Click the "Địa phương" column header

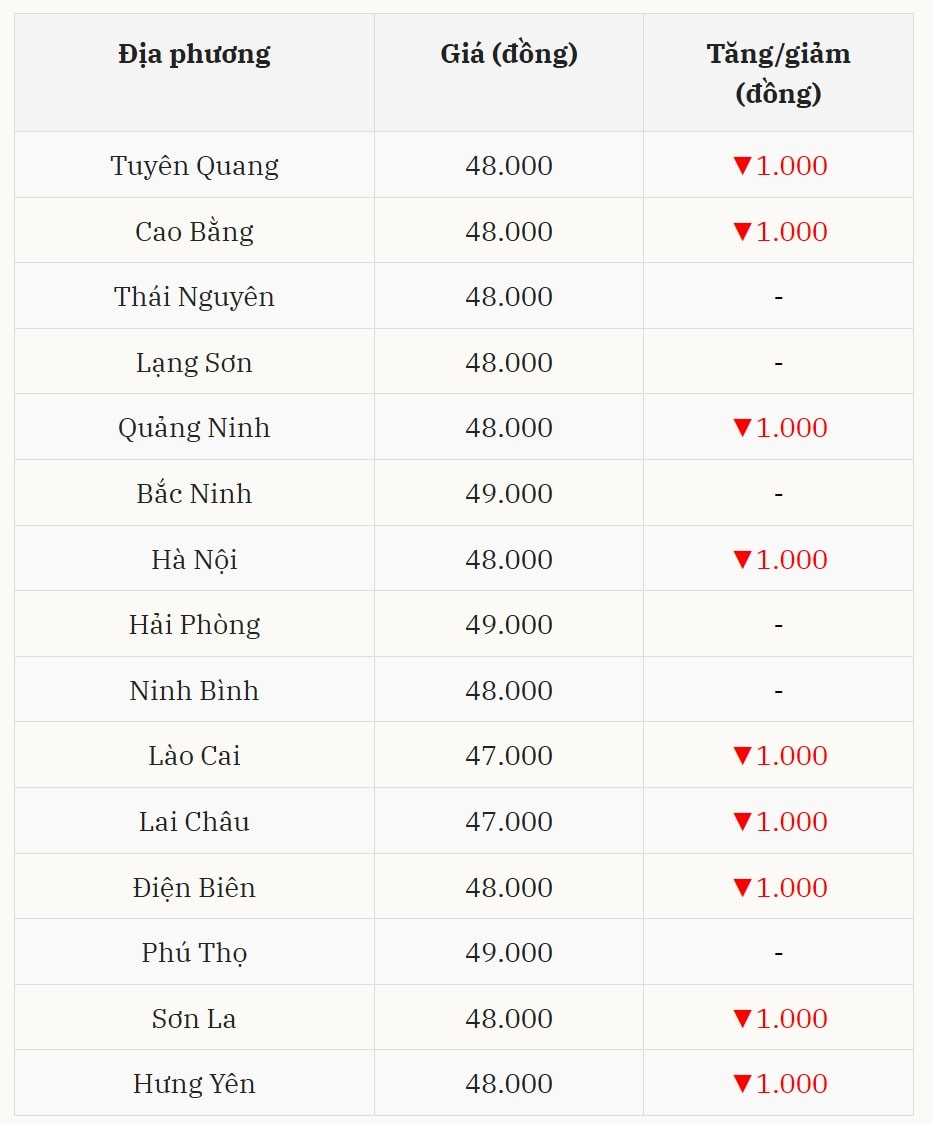pyautogui.click(x=194, y=54)
